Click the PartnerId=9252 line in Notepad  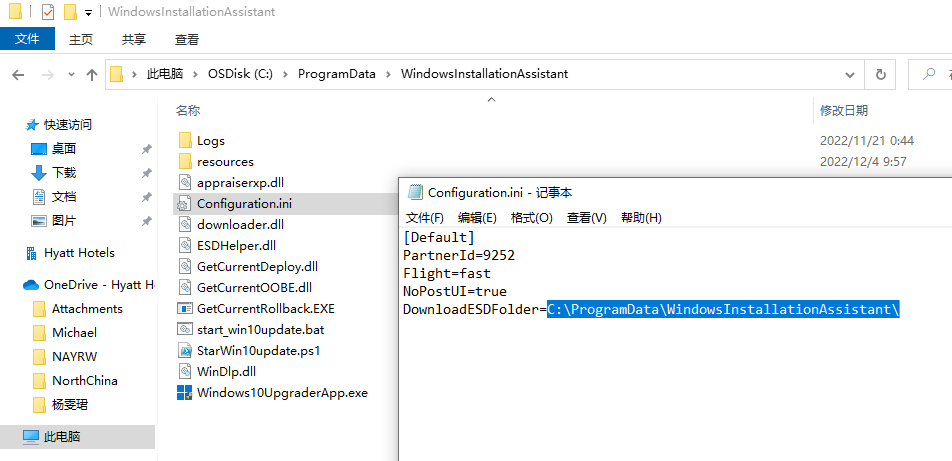pos(459,255)
